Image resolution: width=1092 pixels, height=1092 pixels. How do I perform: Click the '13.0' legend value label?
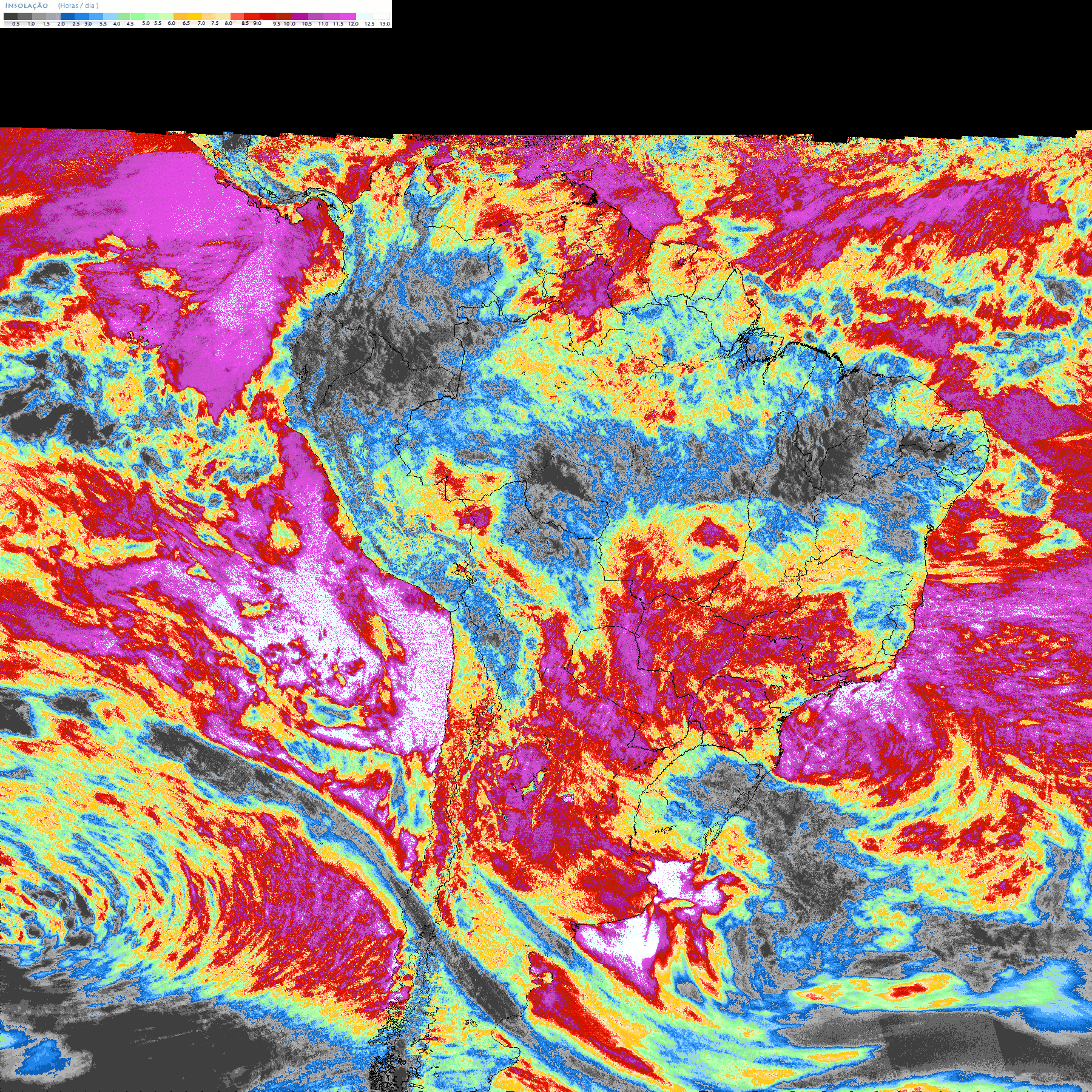click(x=385, y=24)
